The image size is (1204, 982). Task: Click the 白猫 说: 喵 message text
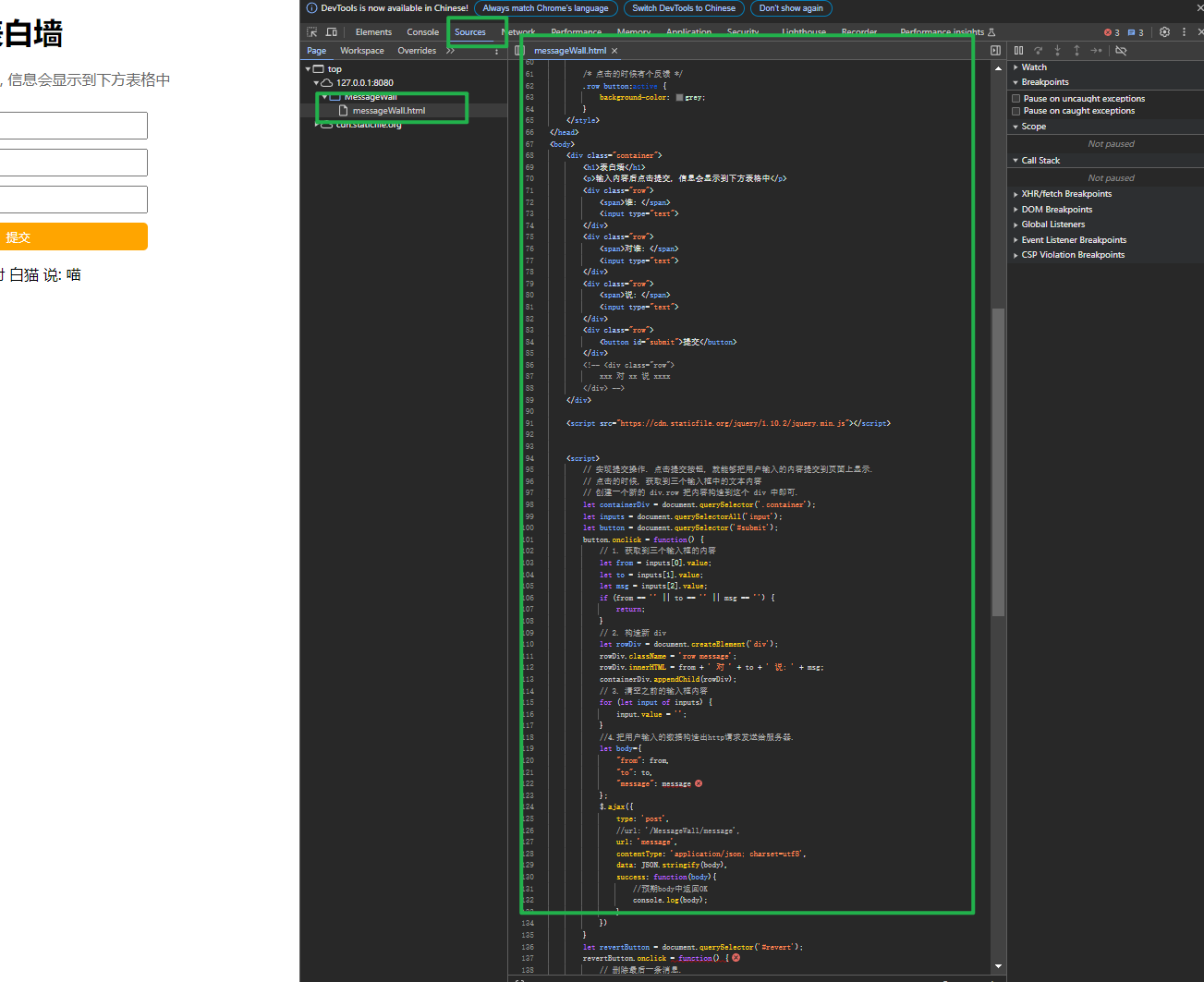tap(45, 275)
